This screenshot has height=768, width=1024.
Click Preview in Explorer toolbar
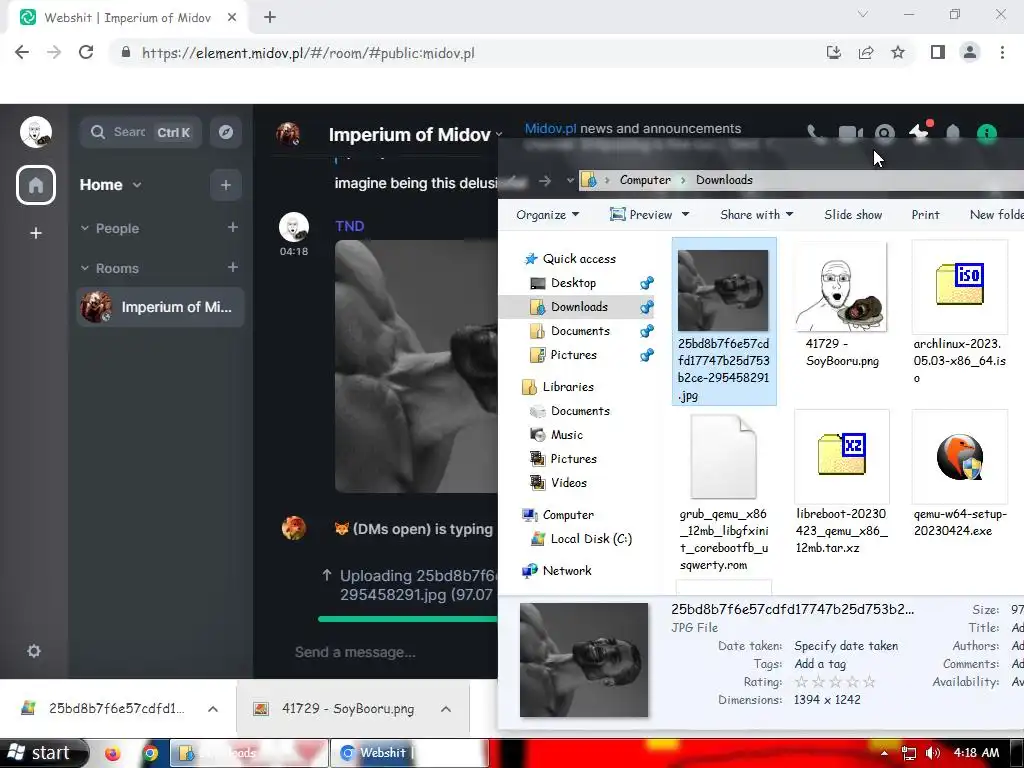641,215
